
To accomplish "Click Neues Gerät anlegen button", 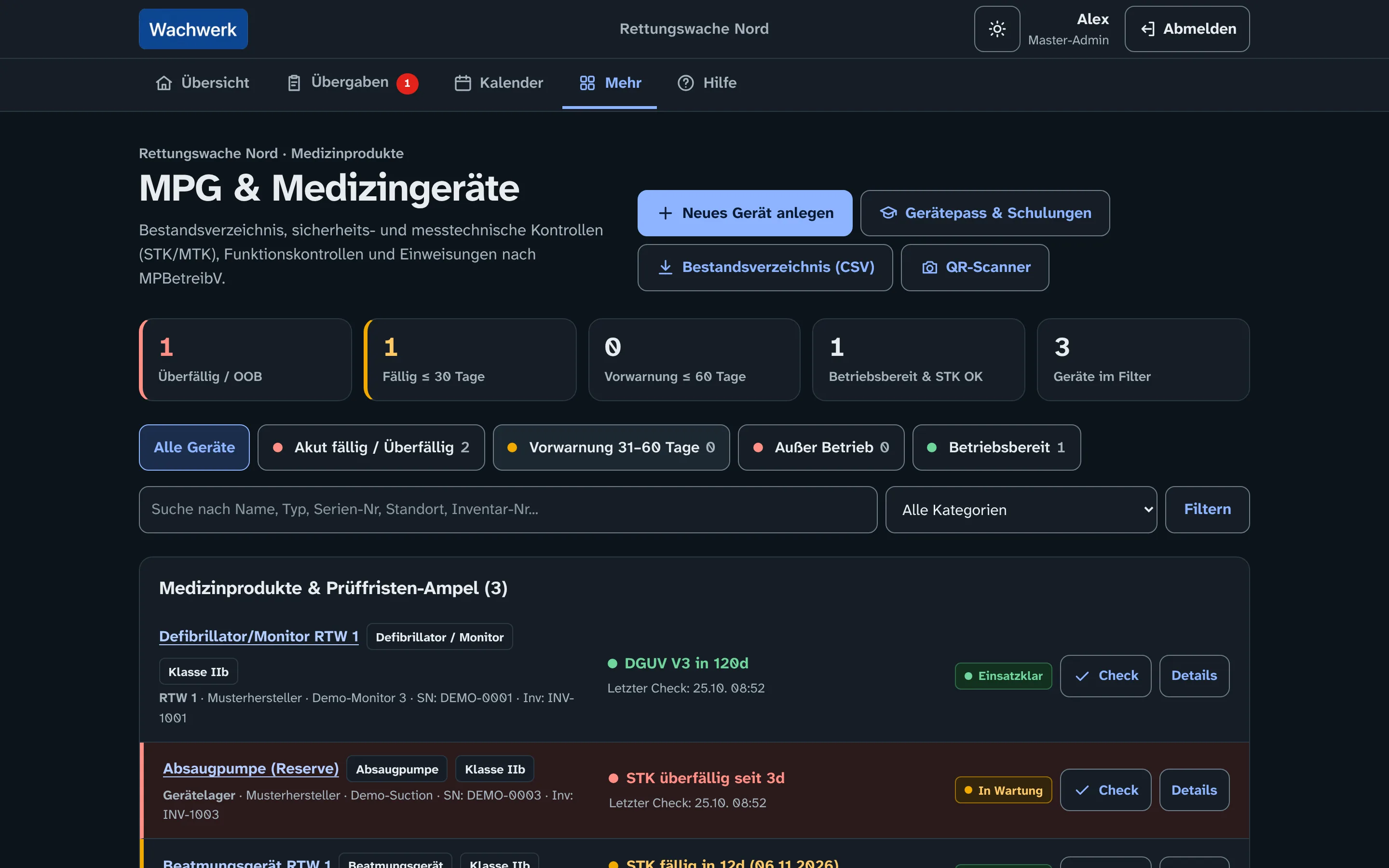I will [745, 213].
